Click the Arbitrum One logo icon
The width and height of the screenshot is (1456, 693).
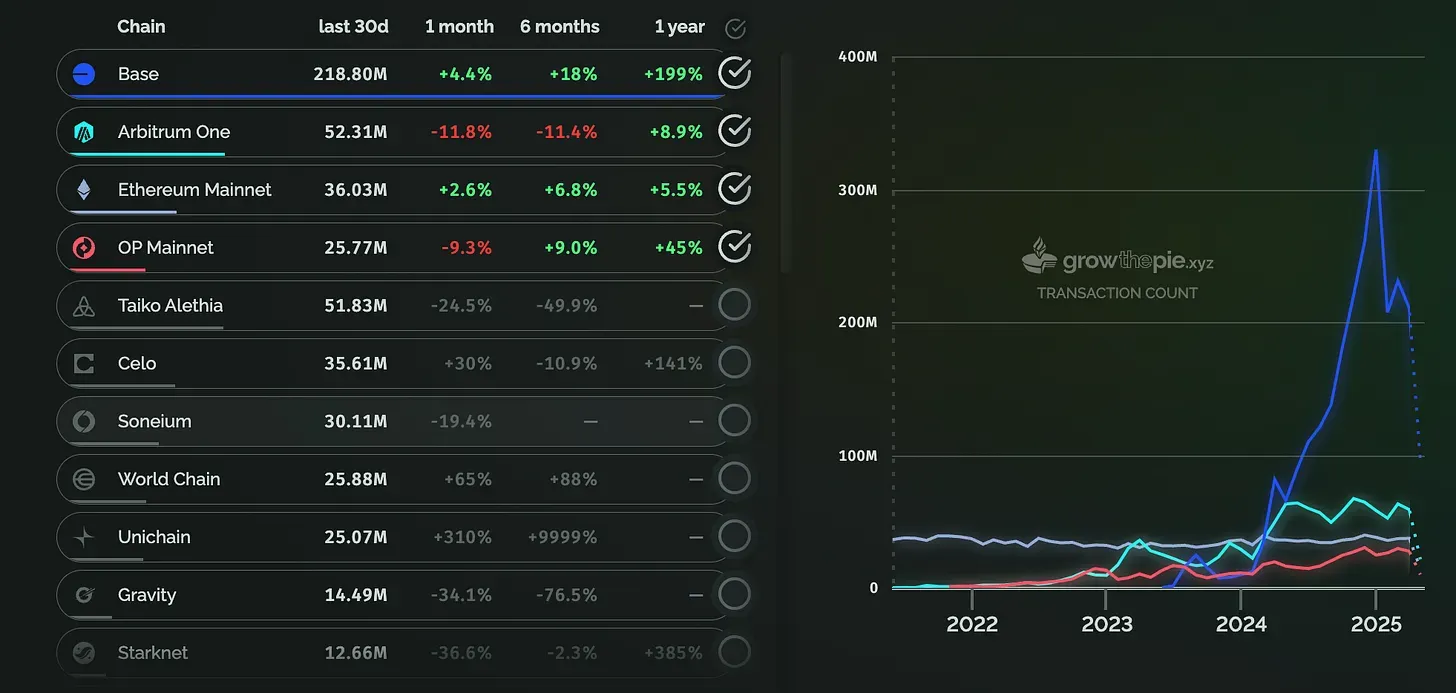tap(84, 132)
